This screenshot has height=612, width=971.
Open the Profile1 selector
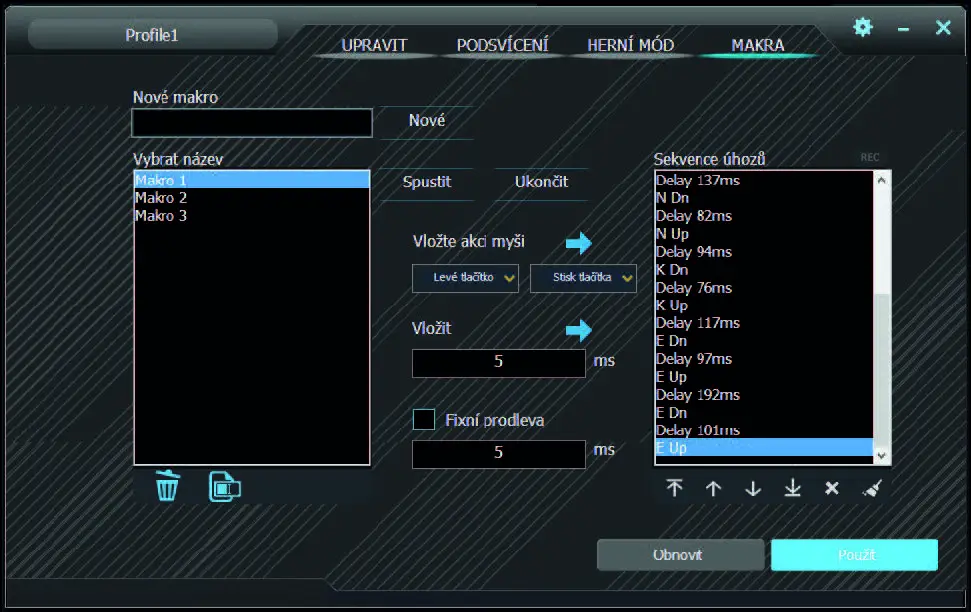coord(152,35)
